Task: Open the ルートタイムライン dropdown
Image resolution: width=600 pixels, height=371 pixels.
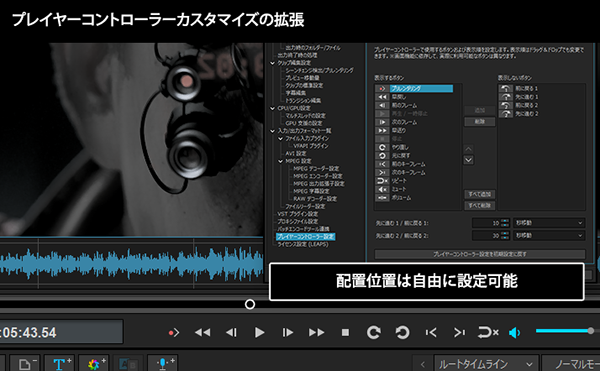Action: 486,364
